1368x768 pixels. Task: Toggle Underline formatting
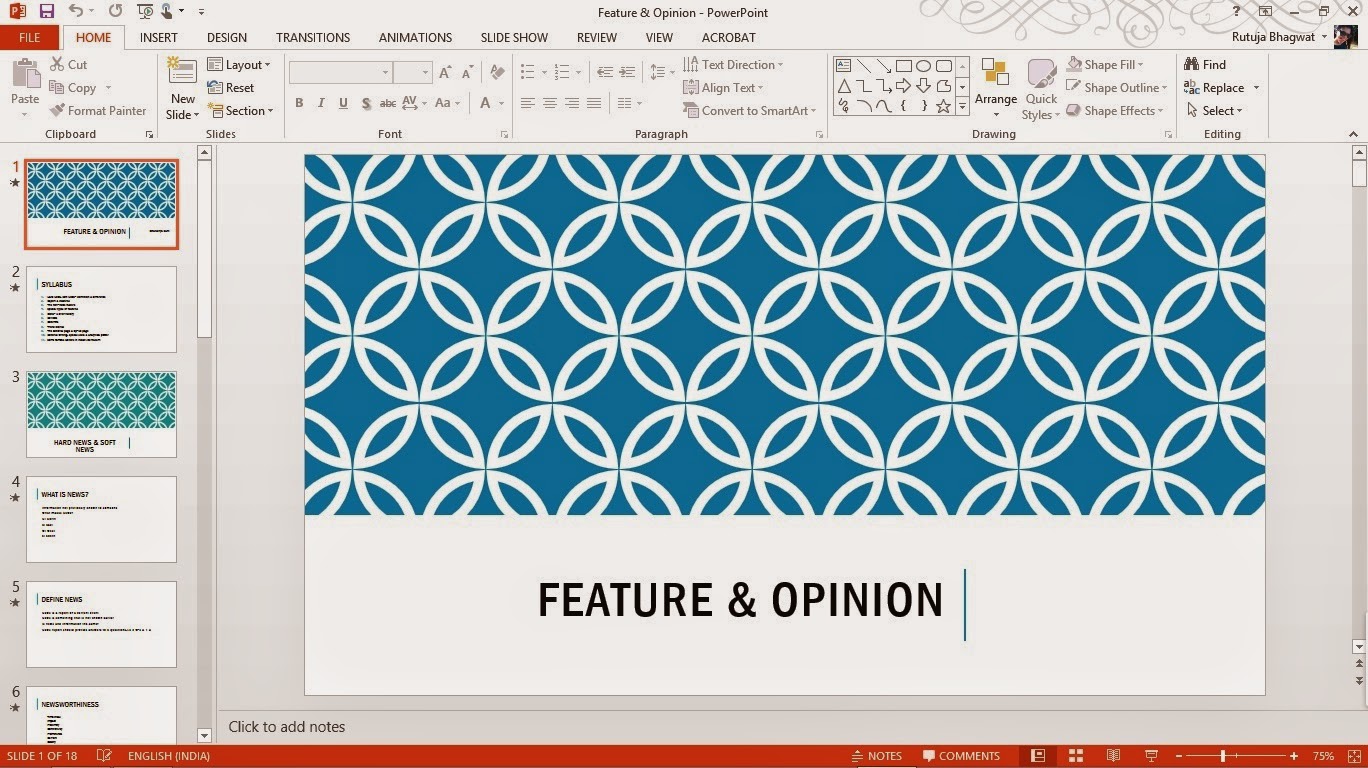coord(343,103)
